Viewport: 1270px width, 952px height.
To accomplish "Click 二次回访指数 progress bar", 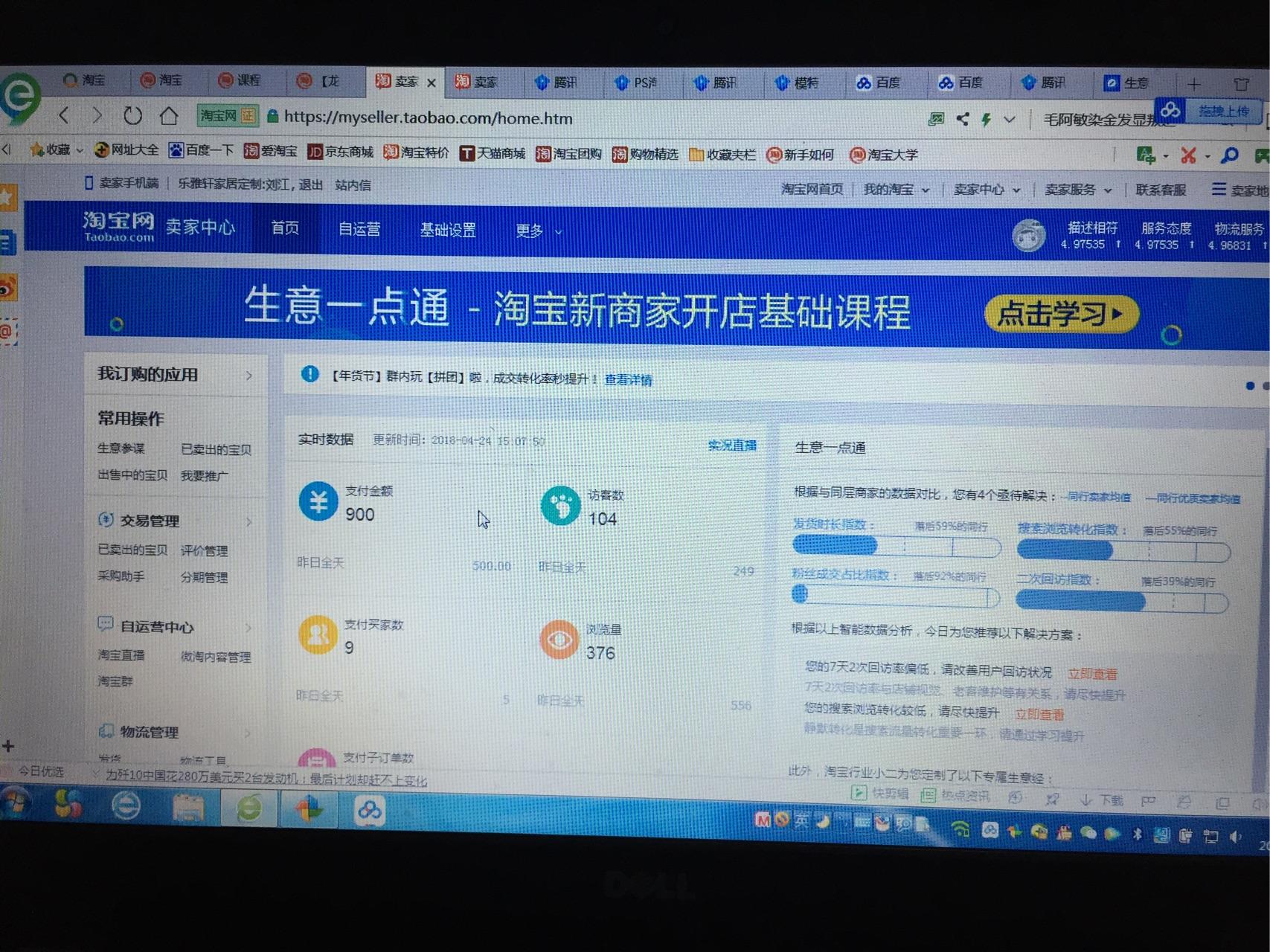I will pyautogui.click(x=1122, y=602).
